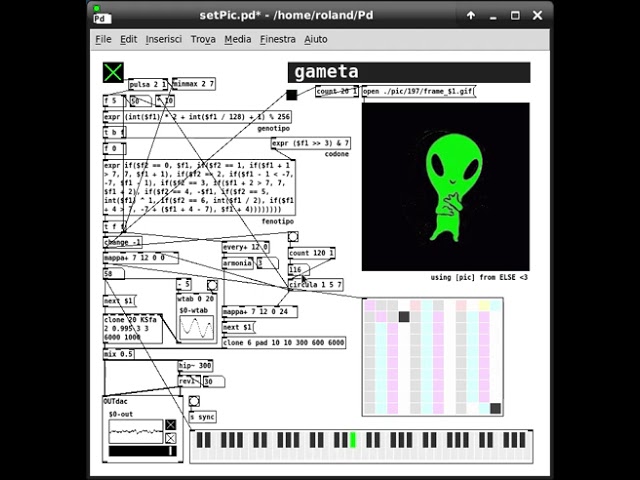The width and height of the screenshot is (640, 480).
Task: Select the mappa+ 7 12 0 24 object
Action: pos(260,312)
